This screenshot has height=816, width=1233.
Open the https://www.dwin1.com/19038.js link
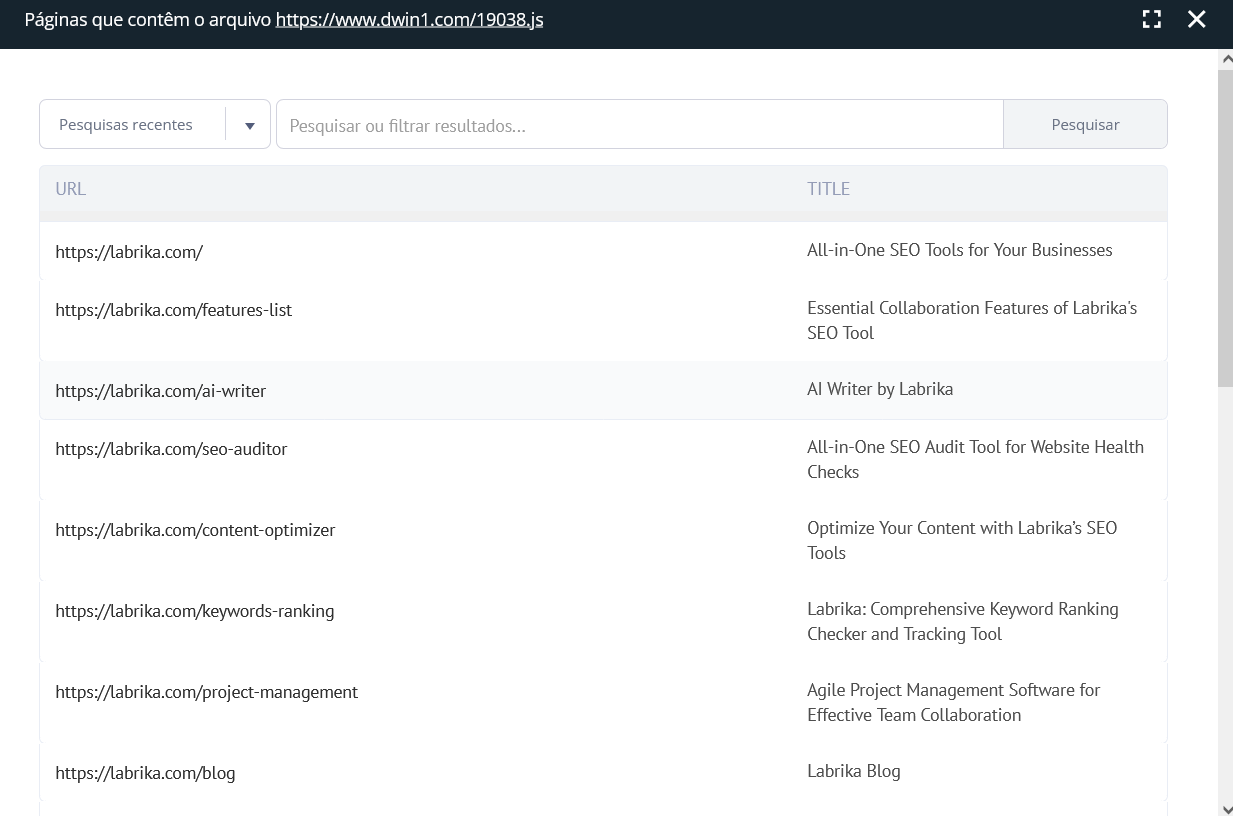tap(409, 18)
